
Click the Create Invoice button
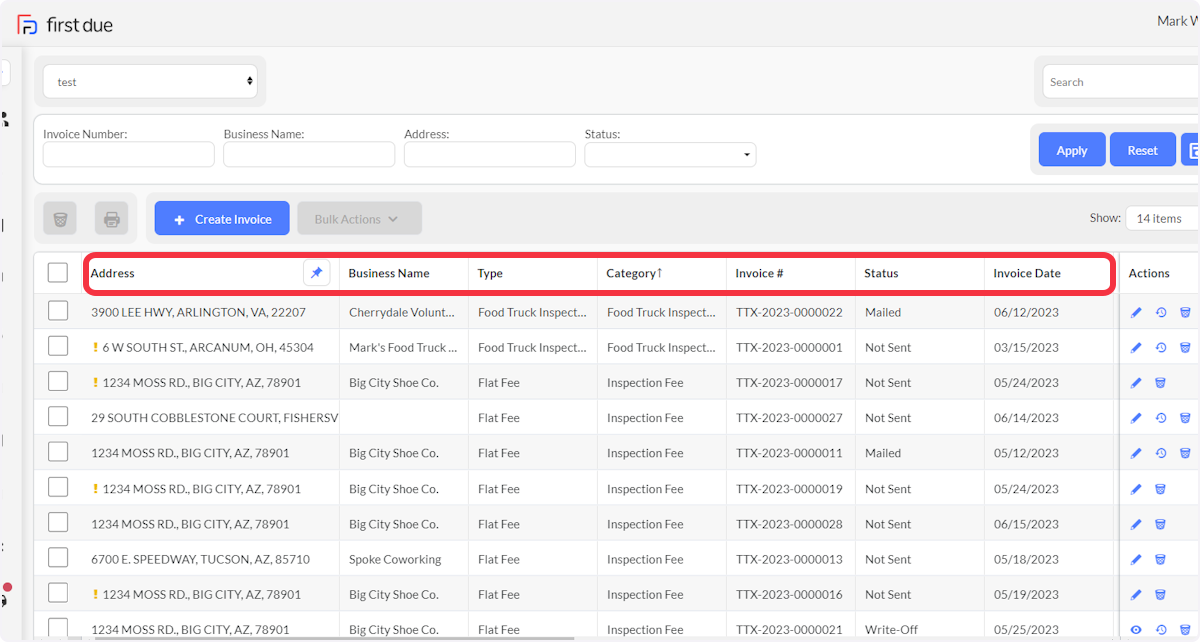point(222,219)
